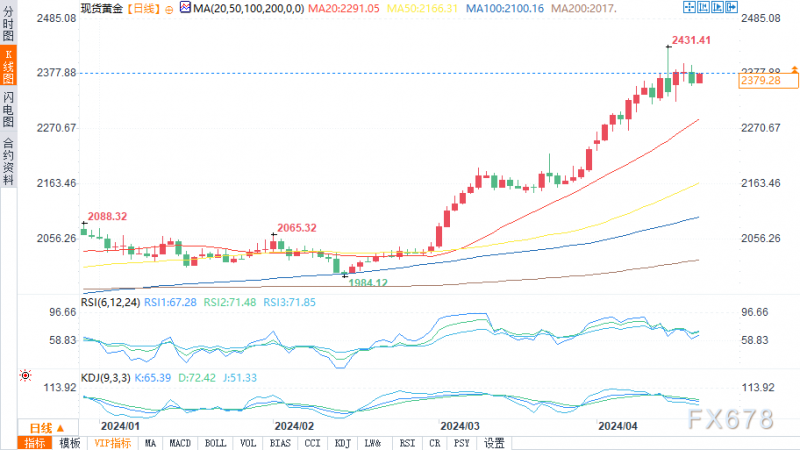
Task: Expand the 日线 period dropdown
Action: (x=47, y=428)
